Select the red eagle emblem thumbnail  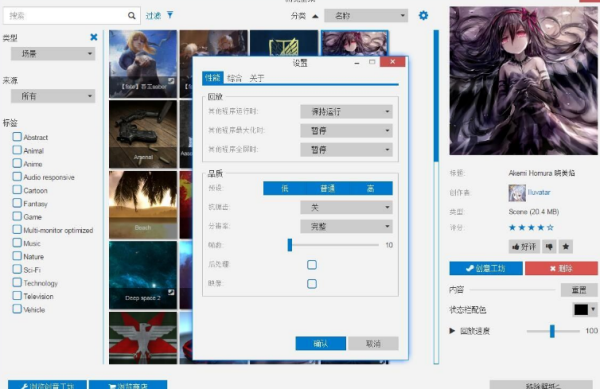tap(143, 338)
